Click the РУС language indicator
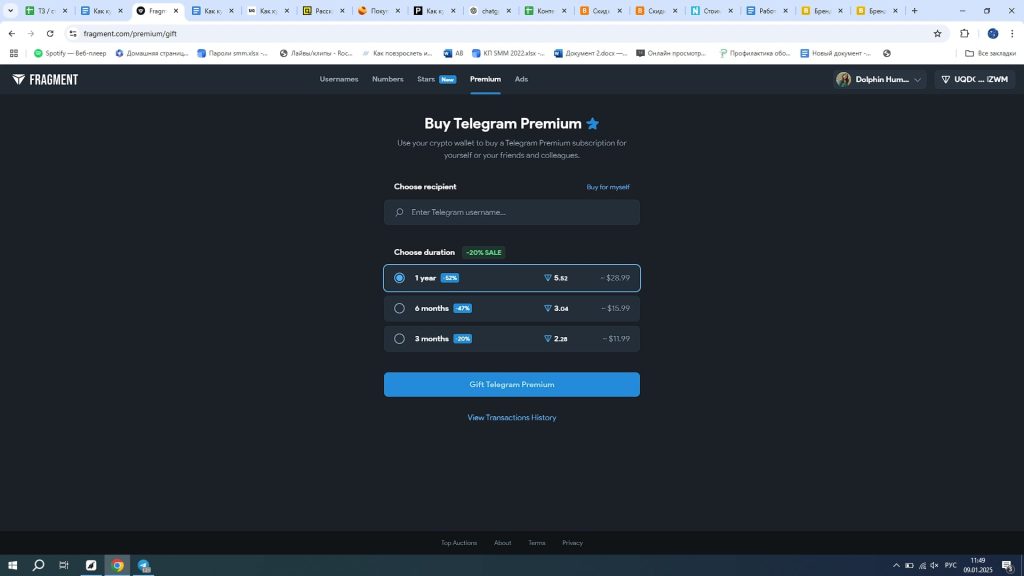 pos(951,566)
